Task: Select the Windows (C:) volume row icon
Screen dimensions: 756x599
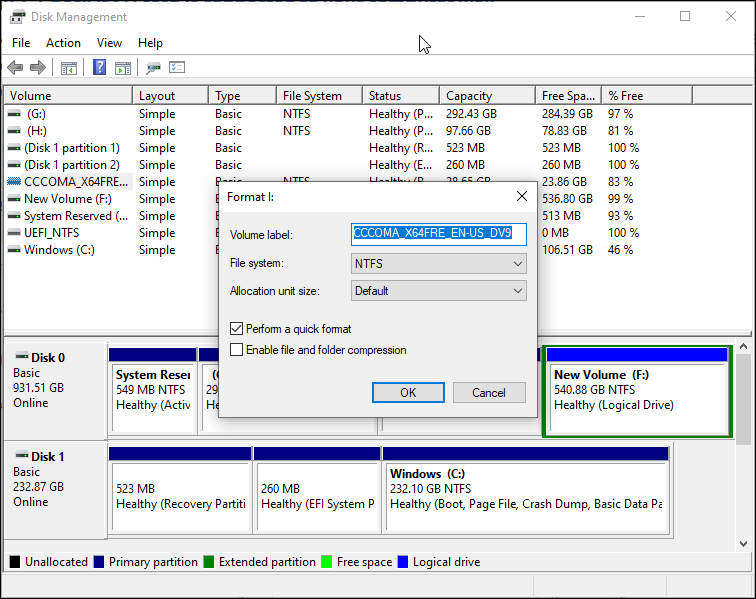Action: 14,250
